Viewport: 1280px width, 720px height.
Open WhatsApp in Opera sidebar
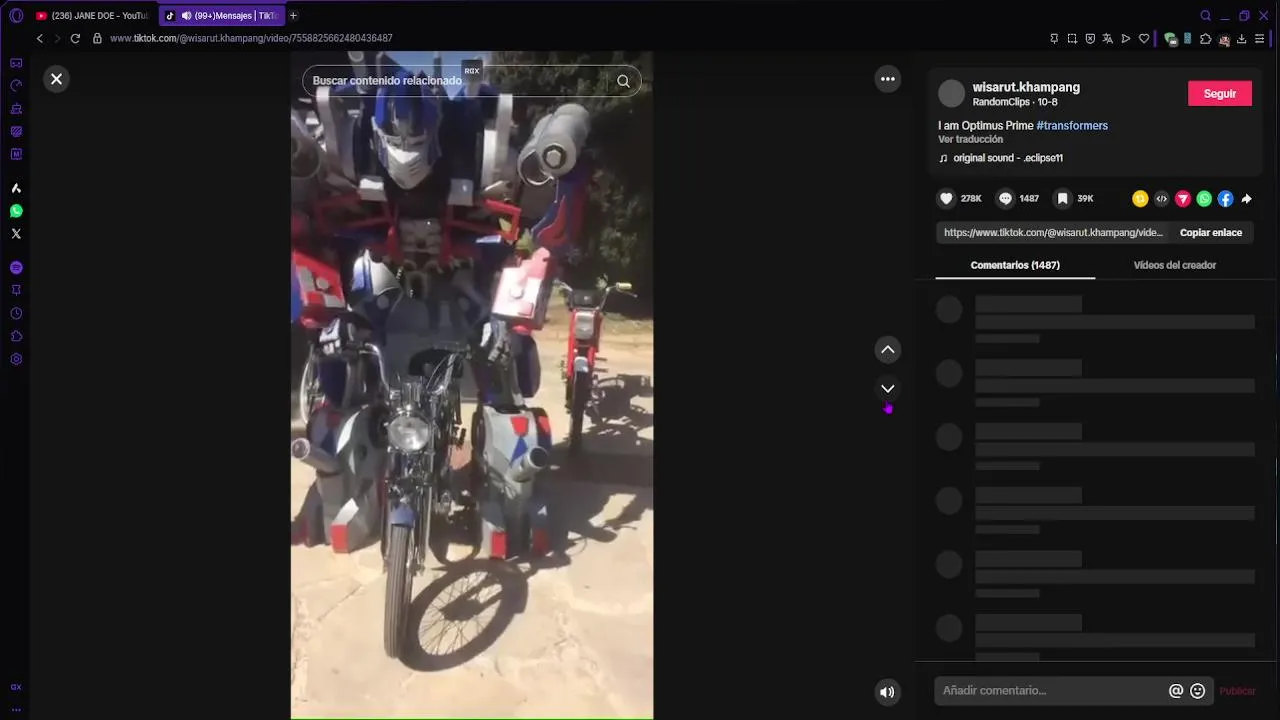[x=16, y=211]
